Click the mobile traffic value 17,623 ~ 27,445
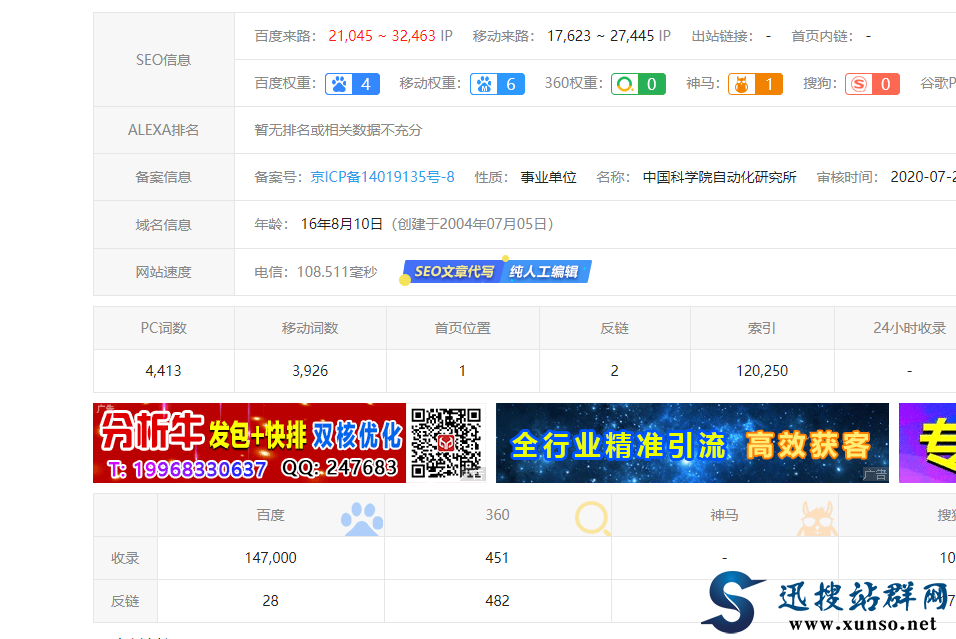 click(x=601, y=36)
